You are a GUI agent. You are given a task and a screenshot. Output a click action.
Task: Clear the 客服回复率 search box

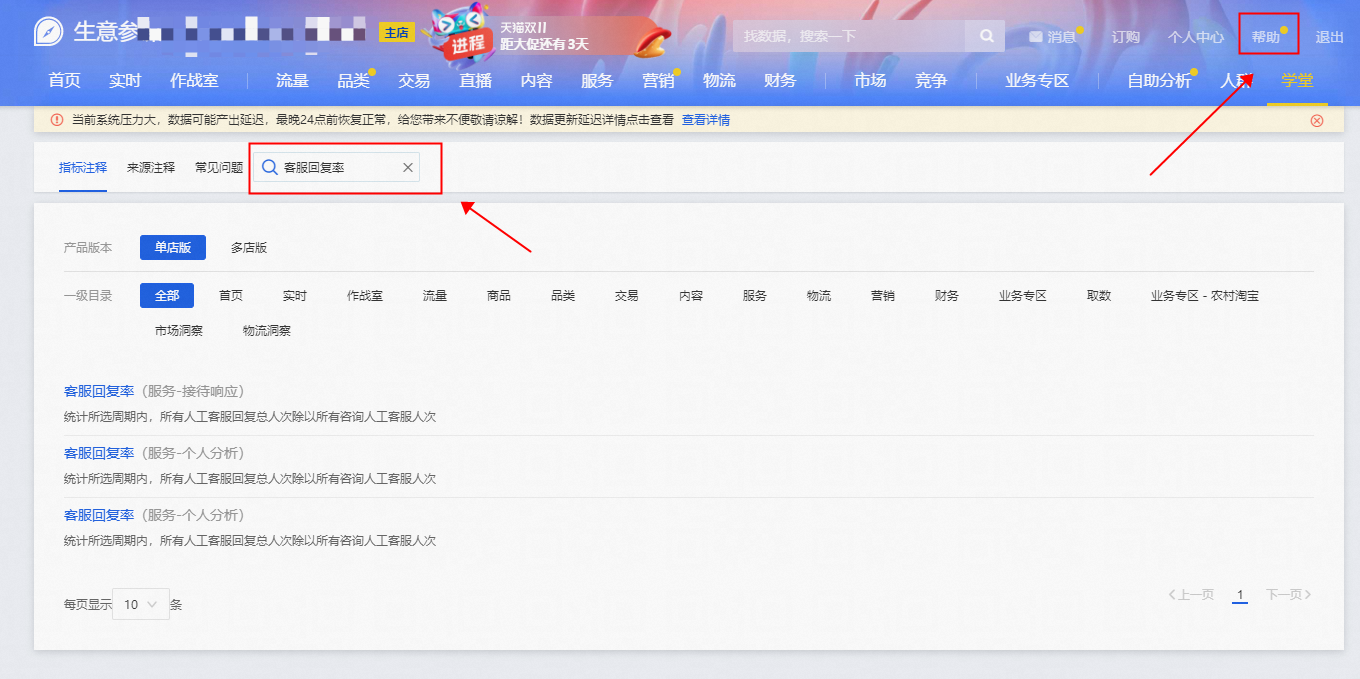point(408,168)
